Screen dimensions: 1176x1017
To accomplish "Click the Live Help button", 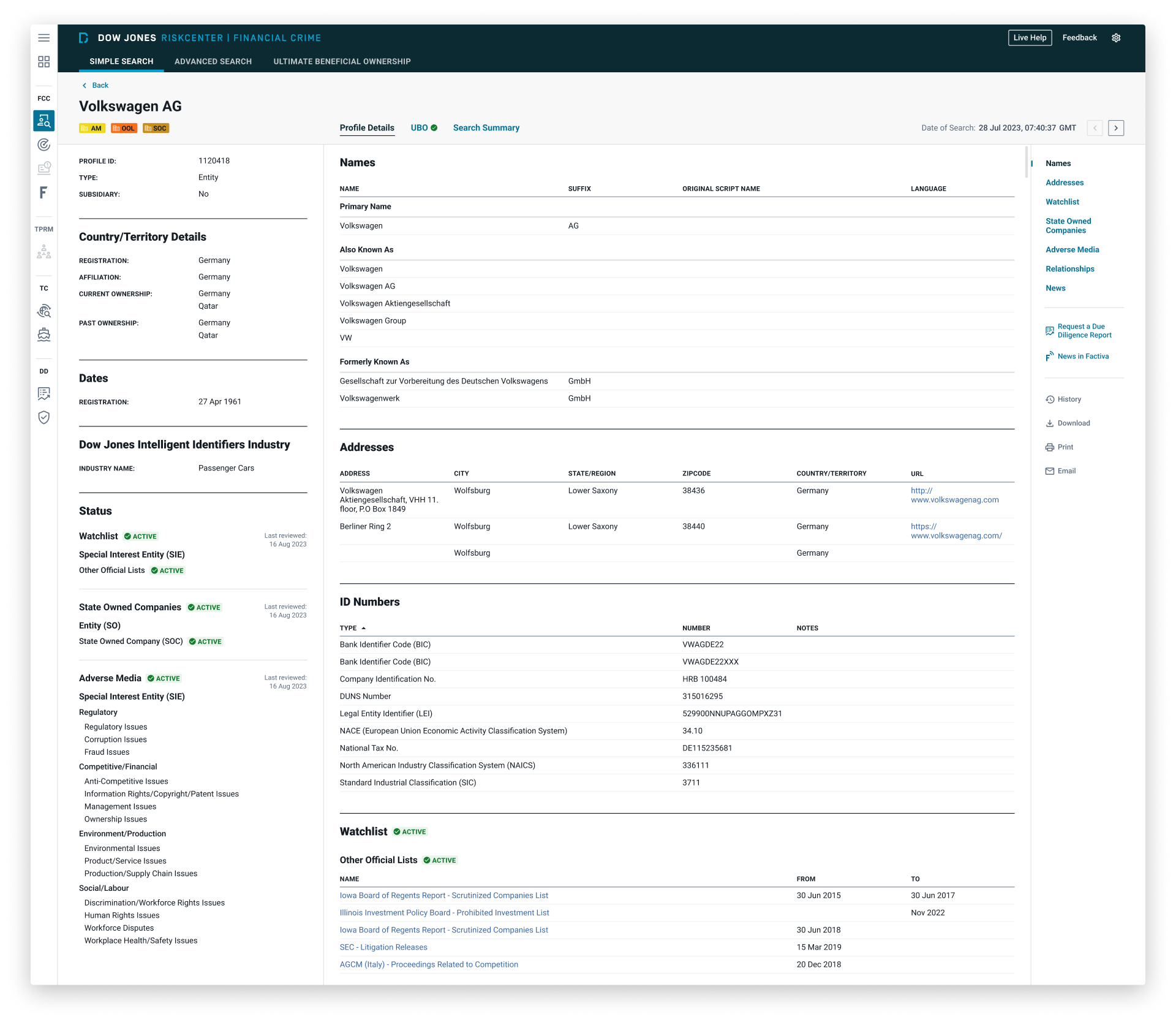I will point(1030,38).
